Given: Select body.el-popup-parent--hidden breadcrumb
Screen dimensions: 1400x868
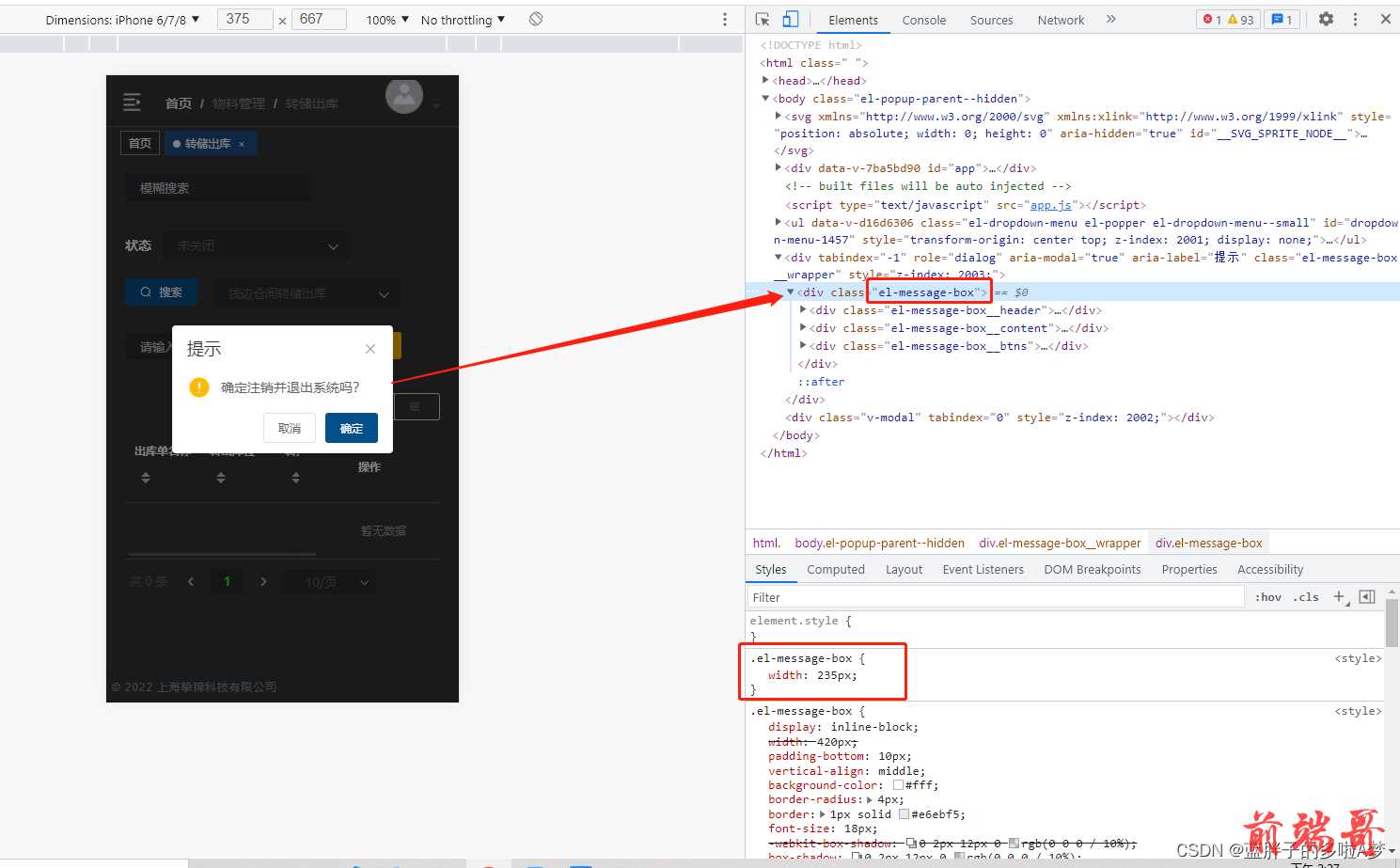Looking at the screenshot, I should click(879, 543).
